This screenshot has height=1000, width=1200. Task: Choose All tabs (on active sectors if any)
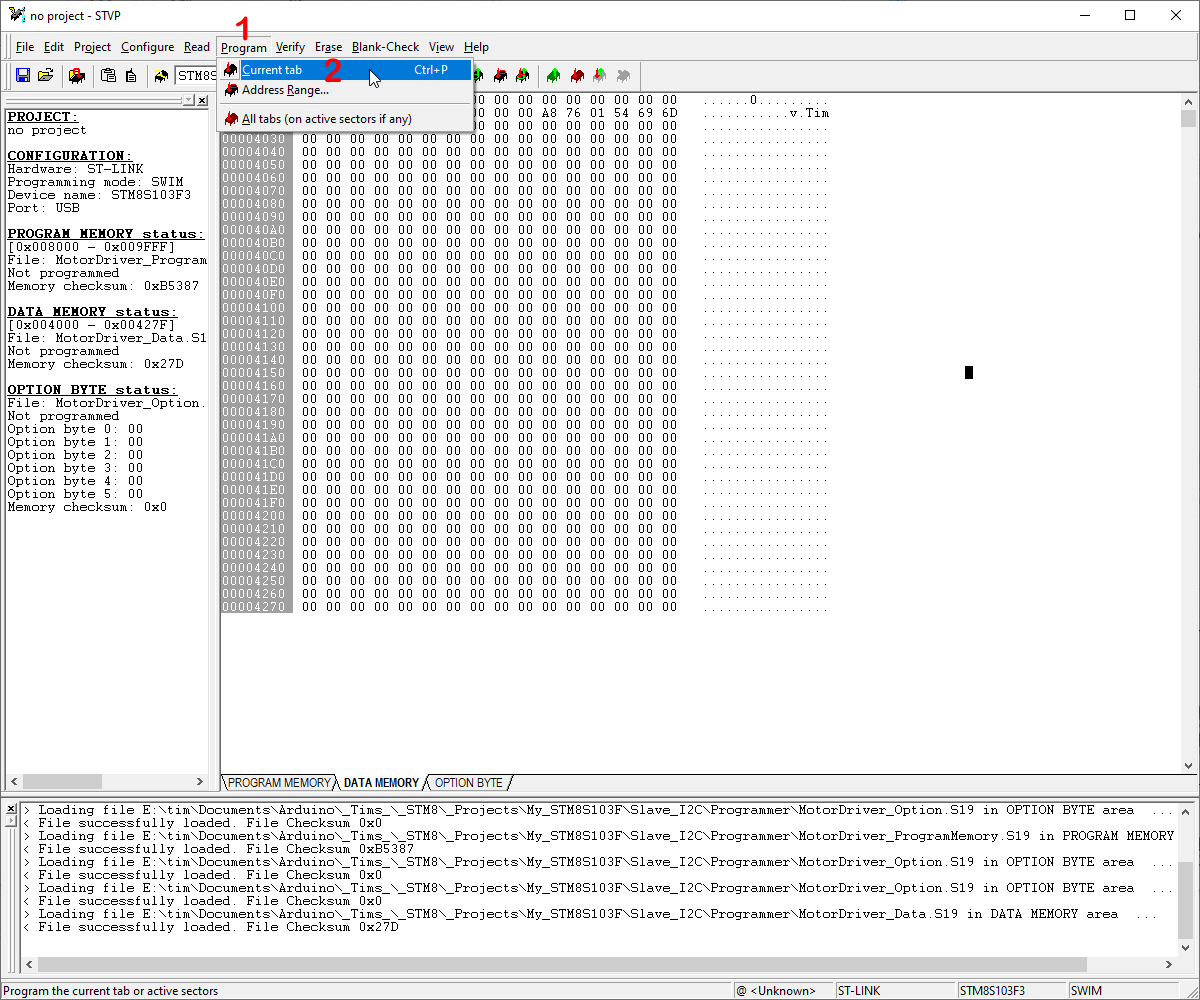point(346,119)
